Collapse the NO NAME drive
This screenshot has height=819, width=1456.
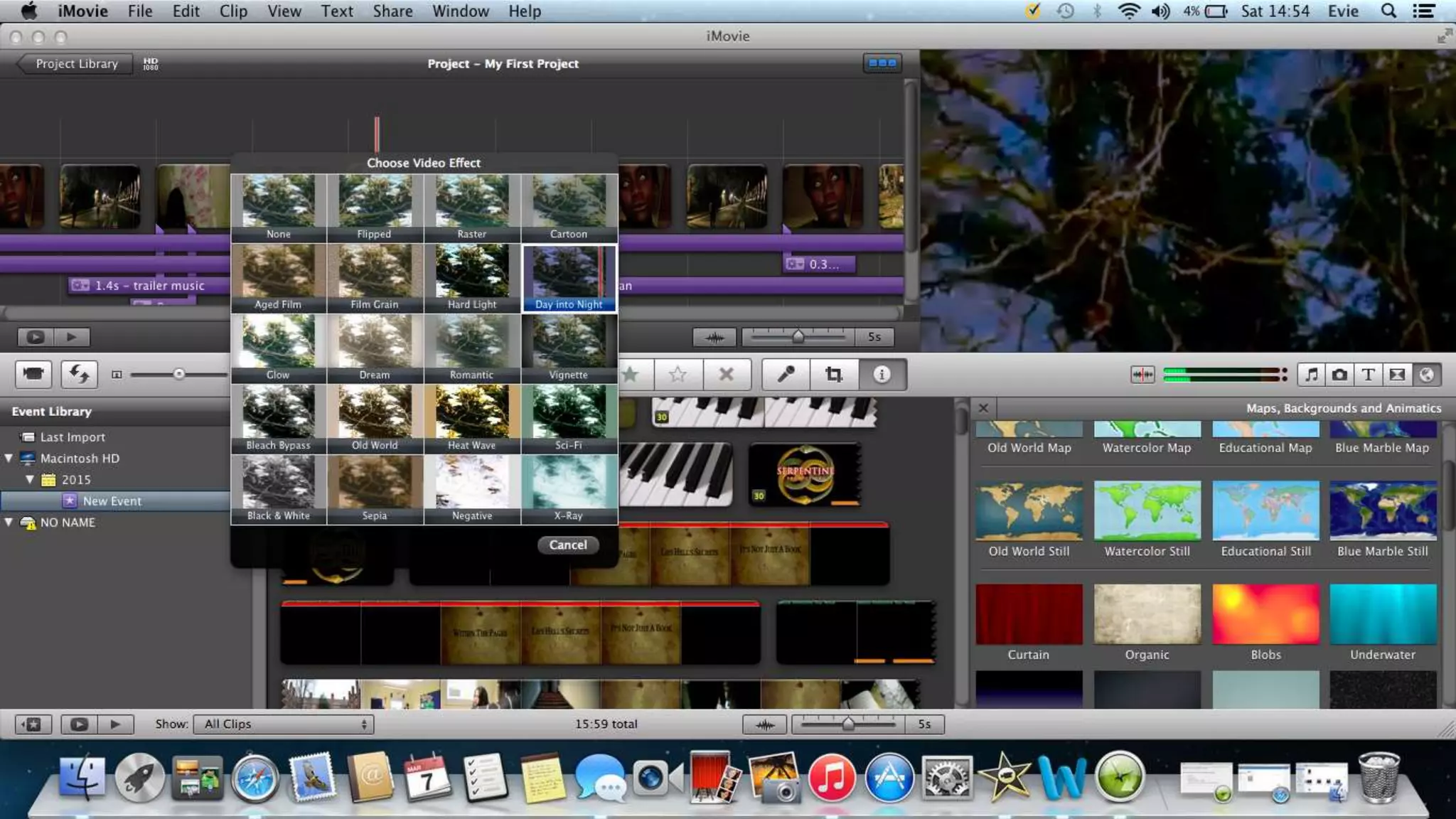pos(9,523)
